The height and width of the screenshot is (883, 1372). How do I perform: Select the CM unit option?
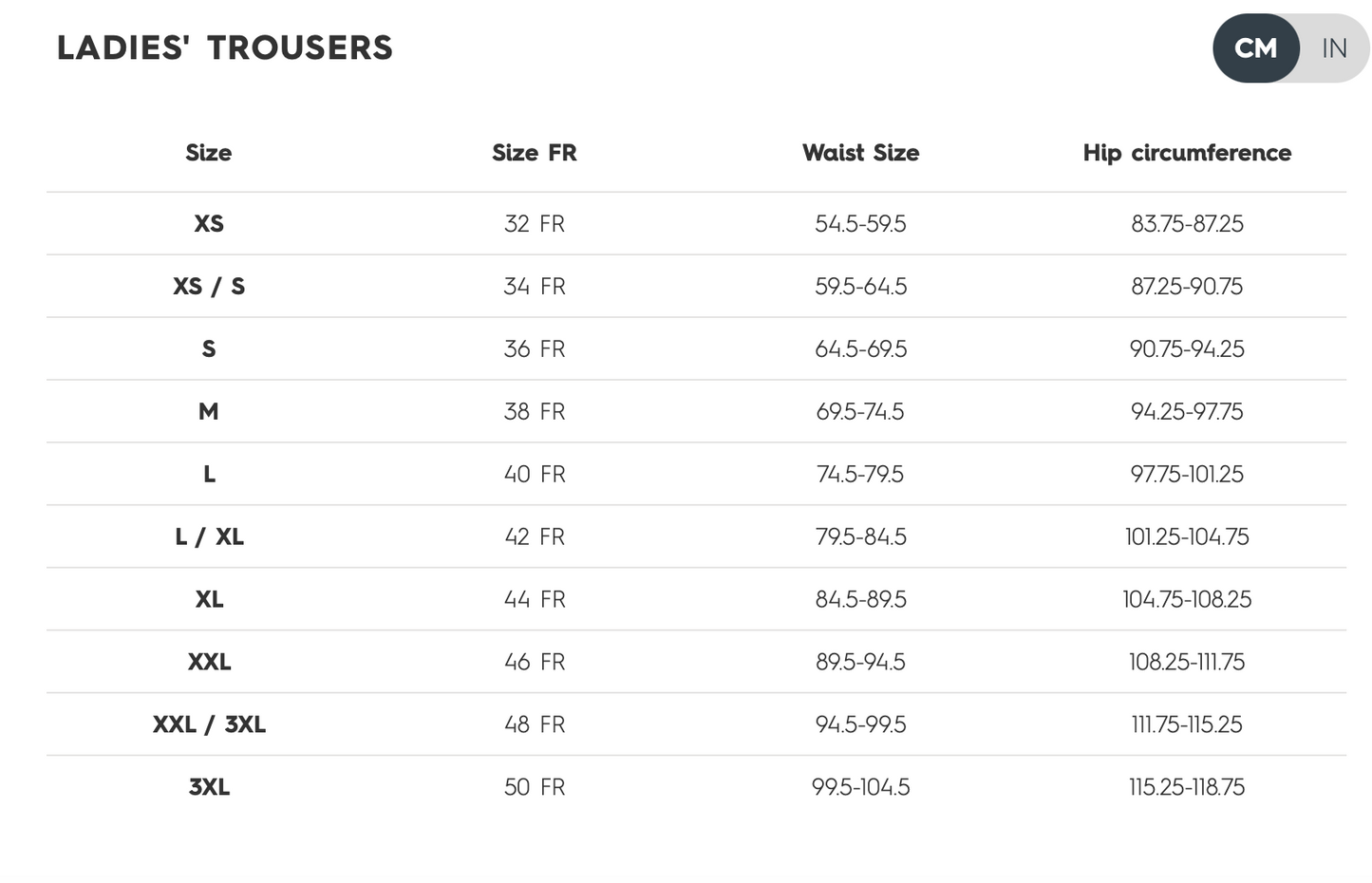click(1255, 48)
